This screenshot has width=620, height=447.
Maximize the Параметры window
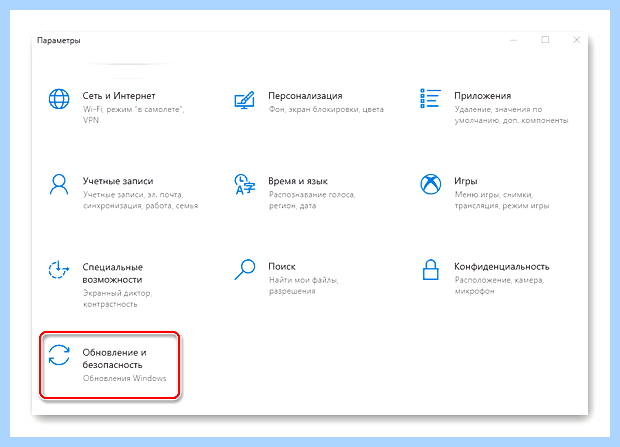[545, 40]
